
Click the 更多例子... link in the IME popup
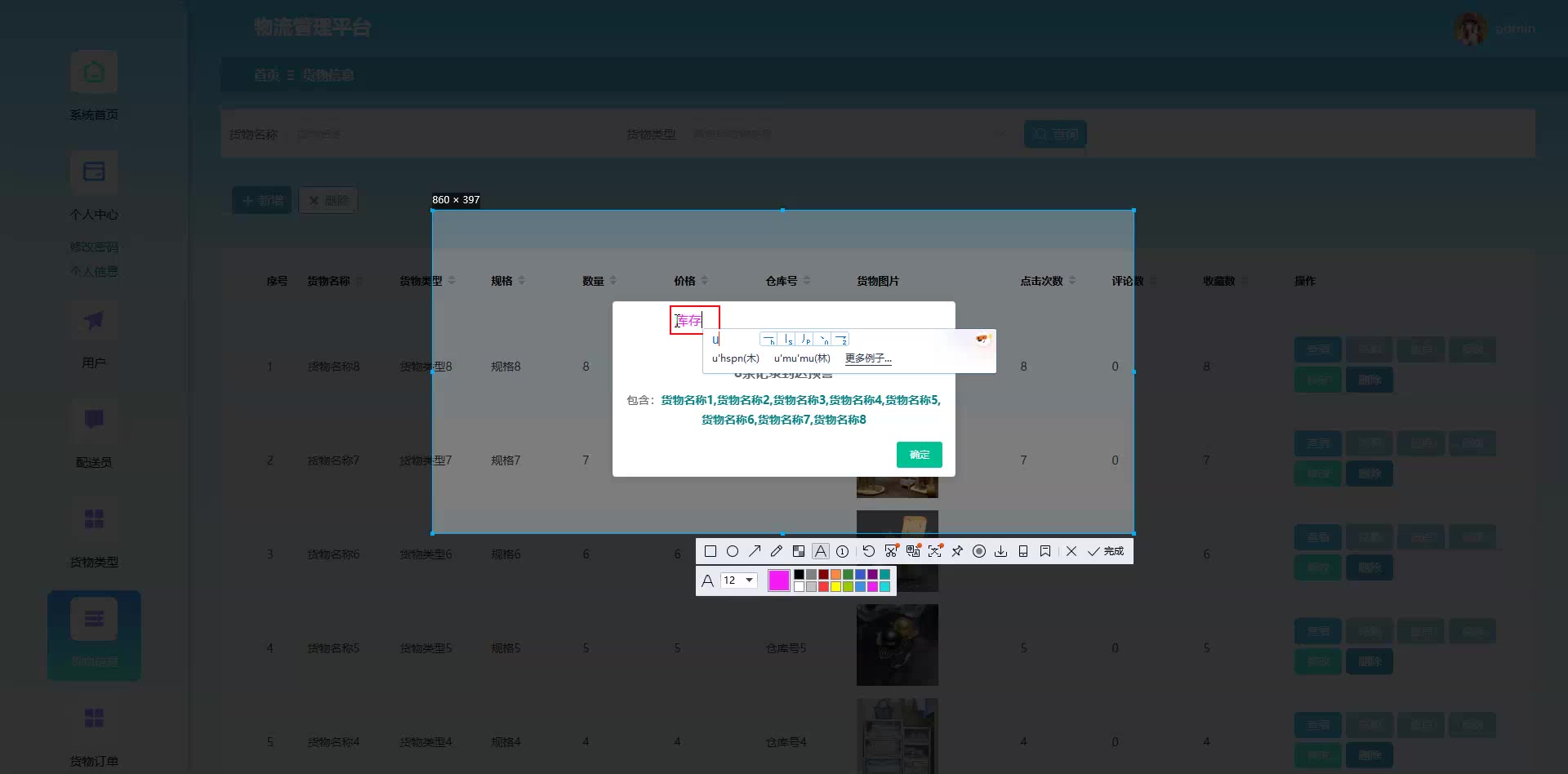pyautogui.click(x=868, y=358)
